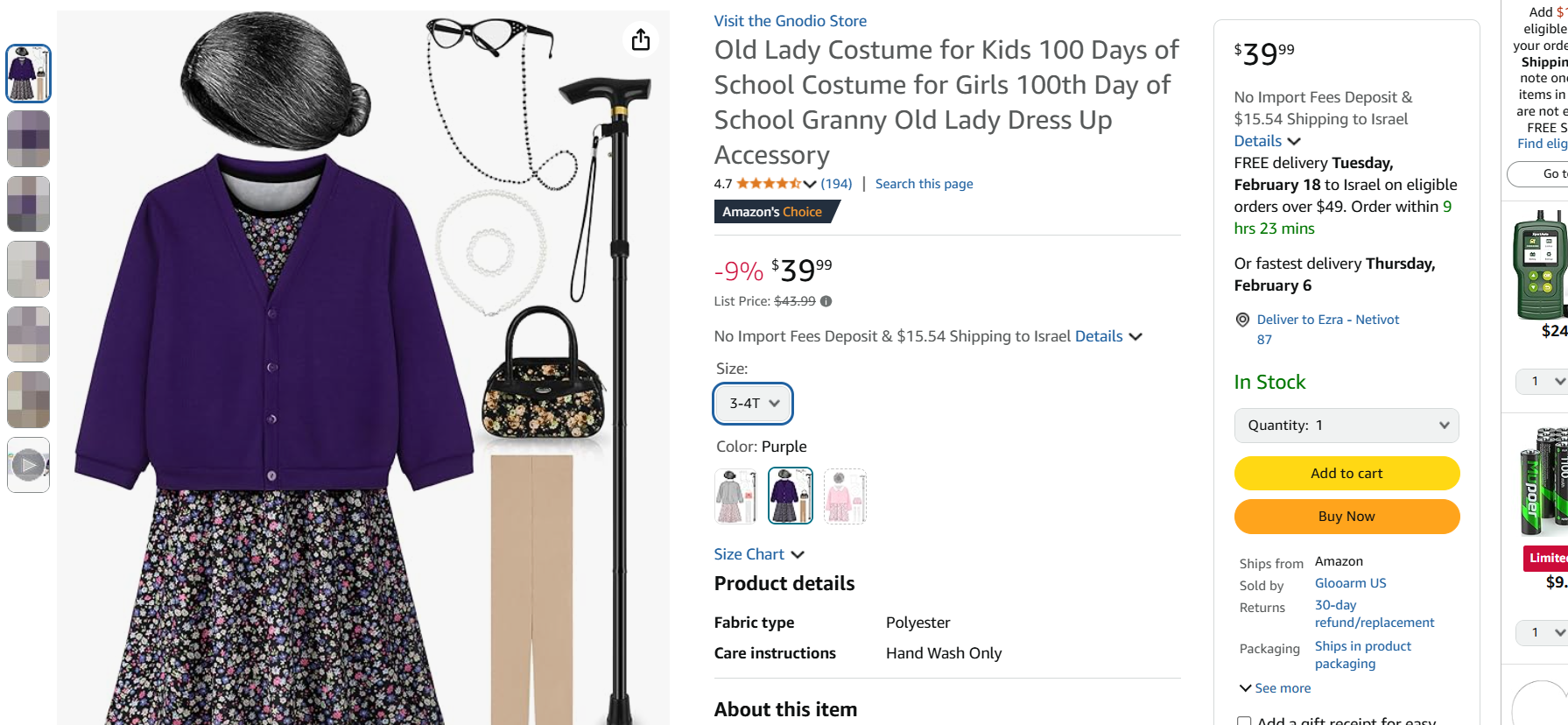Image resolution: width=1568 pixels, height=725 pixels.
Task: Click the delivery location pin icon
Action: [1242, 320]
